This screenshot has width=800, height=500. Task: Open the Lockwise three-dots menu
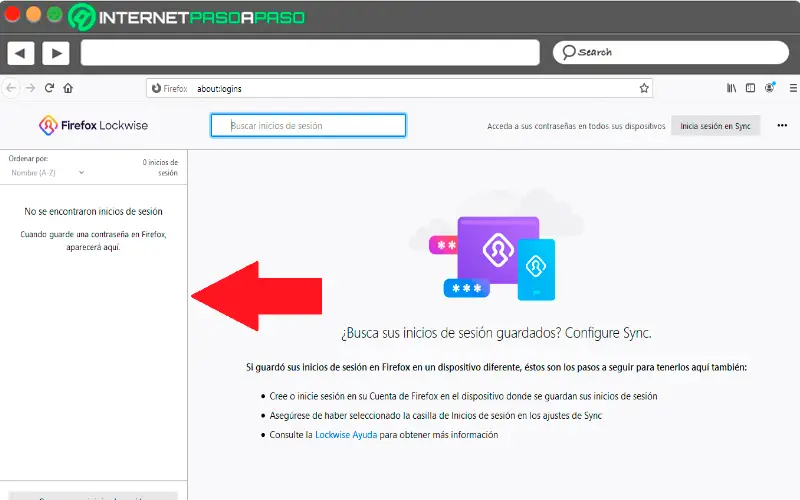[782, 126]
